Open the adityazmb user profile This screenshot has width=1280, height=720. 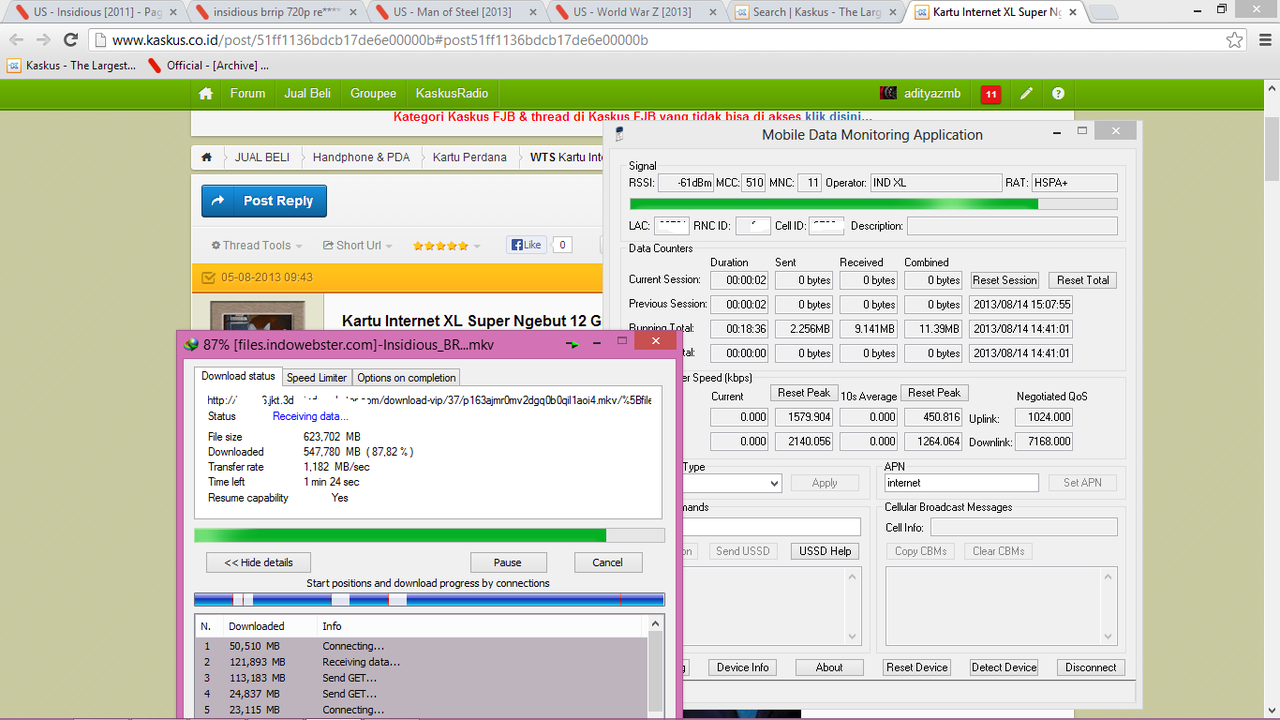(x=921, y=94)
